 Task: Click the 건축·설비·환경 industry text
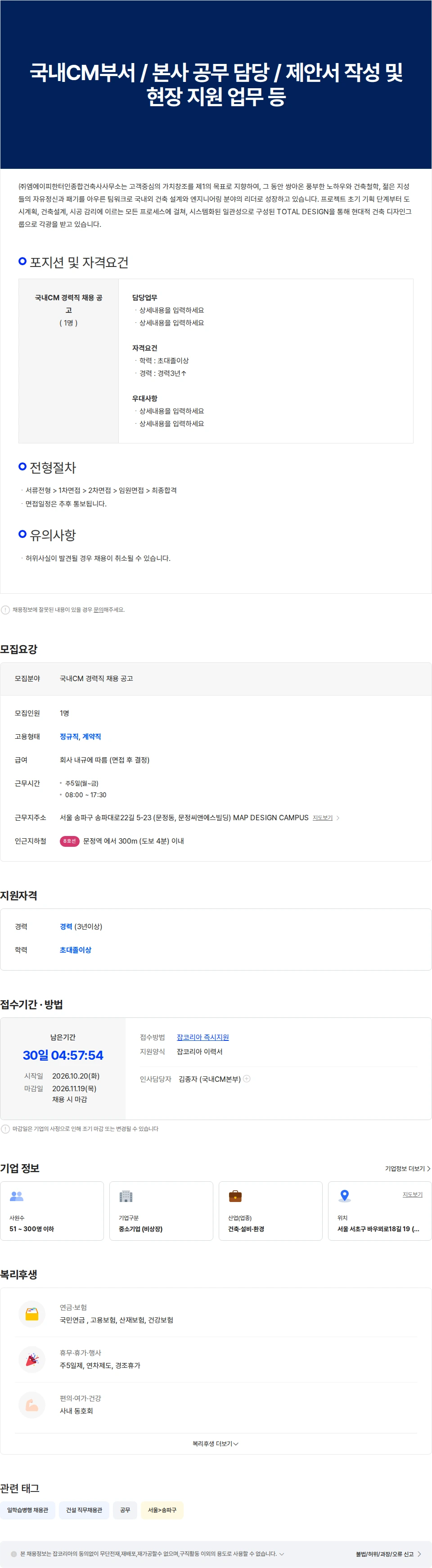[246, 1229]
